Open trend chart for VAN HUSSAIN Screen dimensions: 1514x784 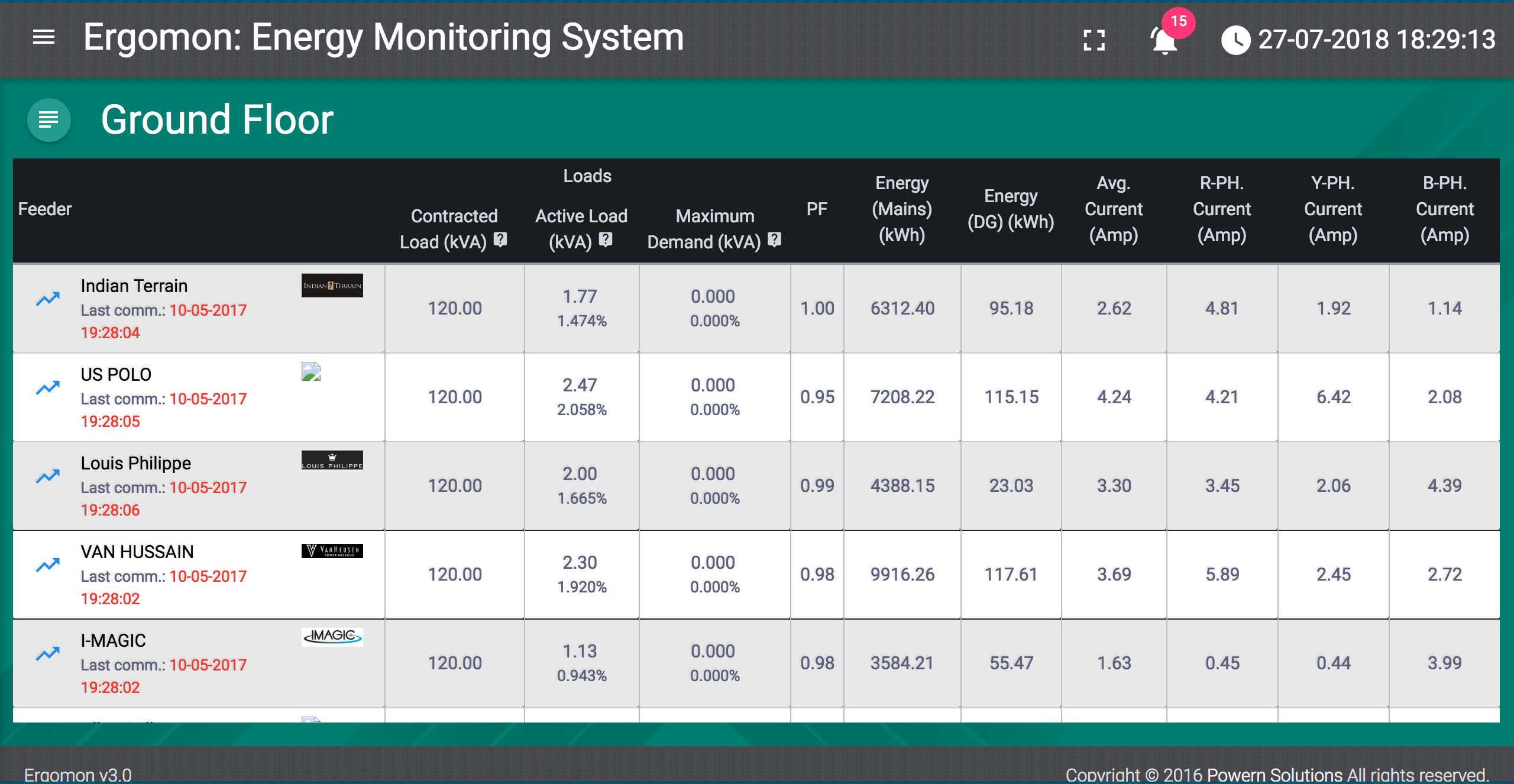(48, 565)
